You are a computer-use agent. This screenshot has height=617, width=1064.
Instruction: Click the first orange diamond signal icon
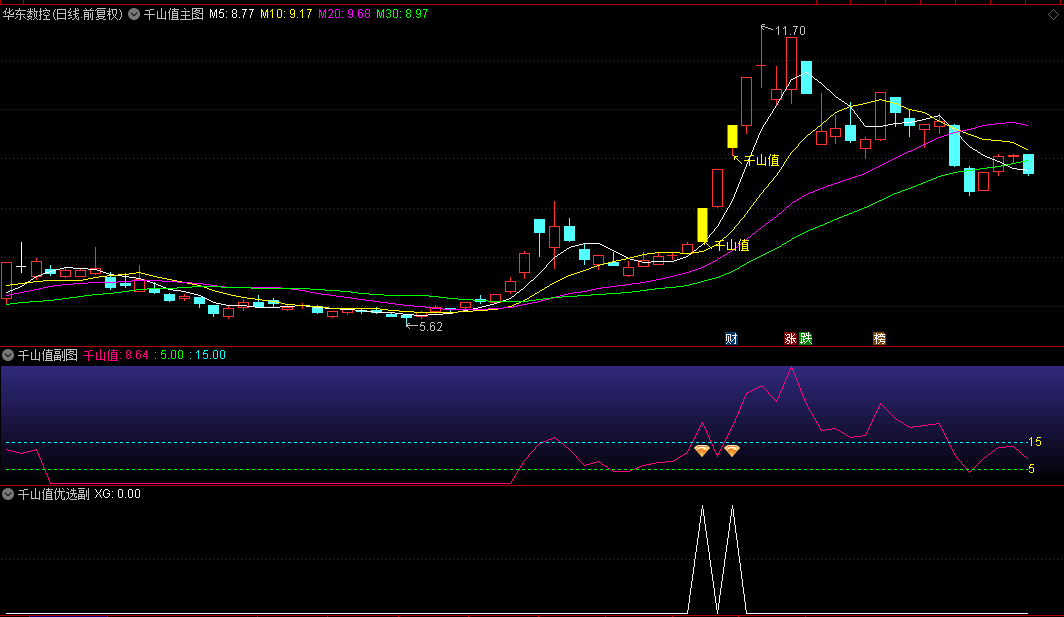click(702, 450)
